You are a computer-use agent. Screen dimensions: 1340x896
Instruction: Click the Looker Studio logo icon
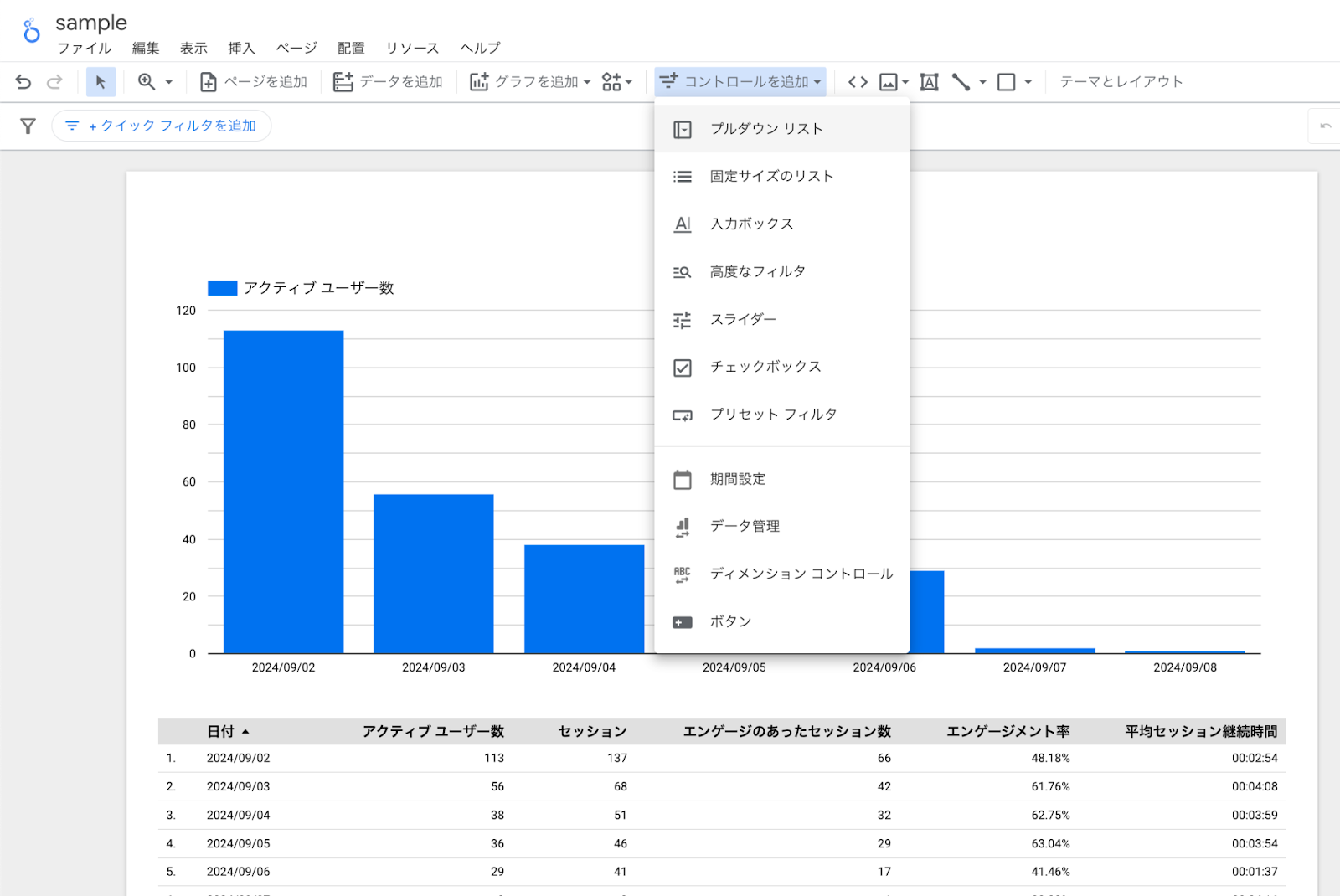coord(31,31)
